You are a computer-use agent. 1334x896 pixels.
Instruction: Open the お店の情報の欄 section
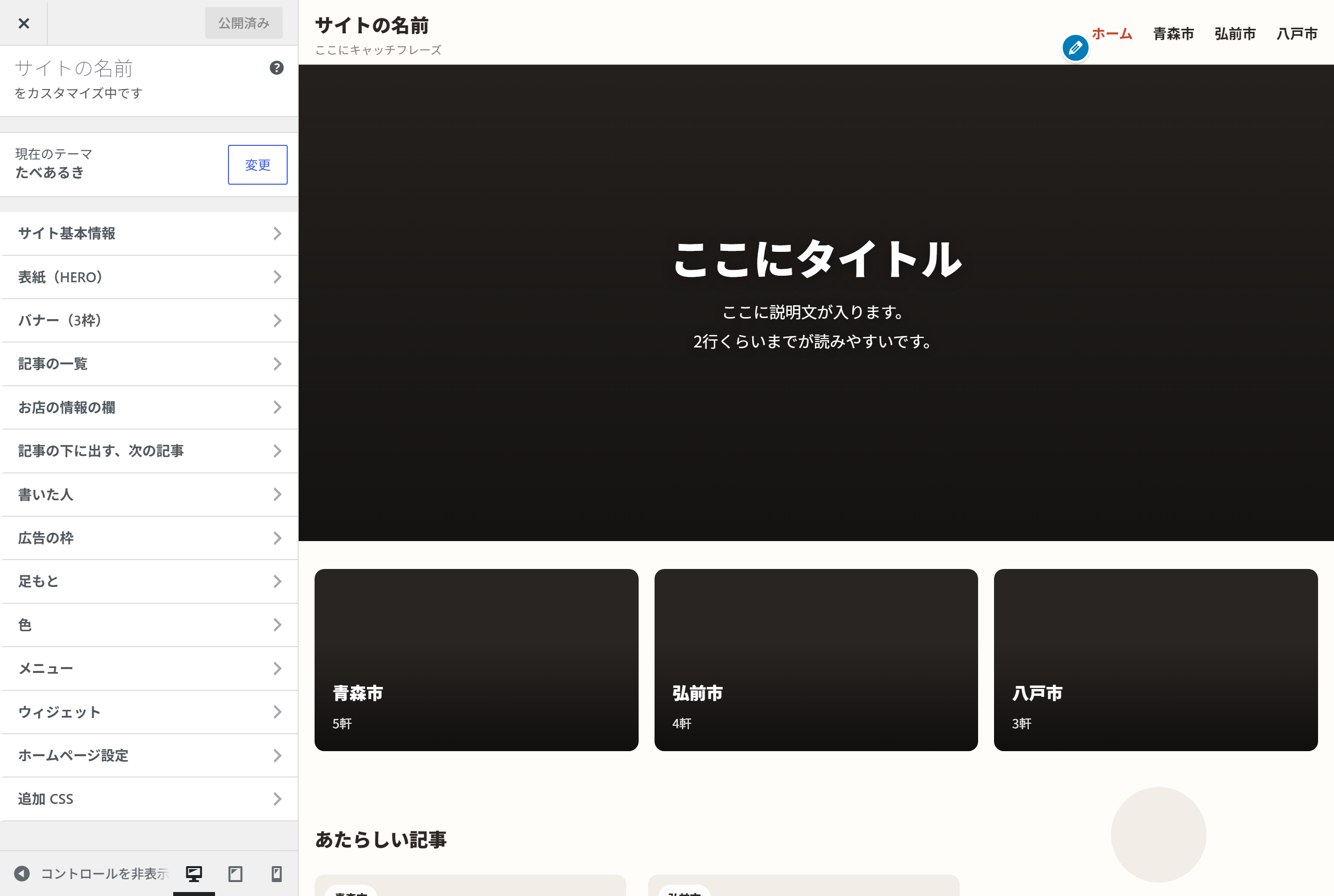[149, 407]
